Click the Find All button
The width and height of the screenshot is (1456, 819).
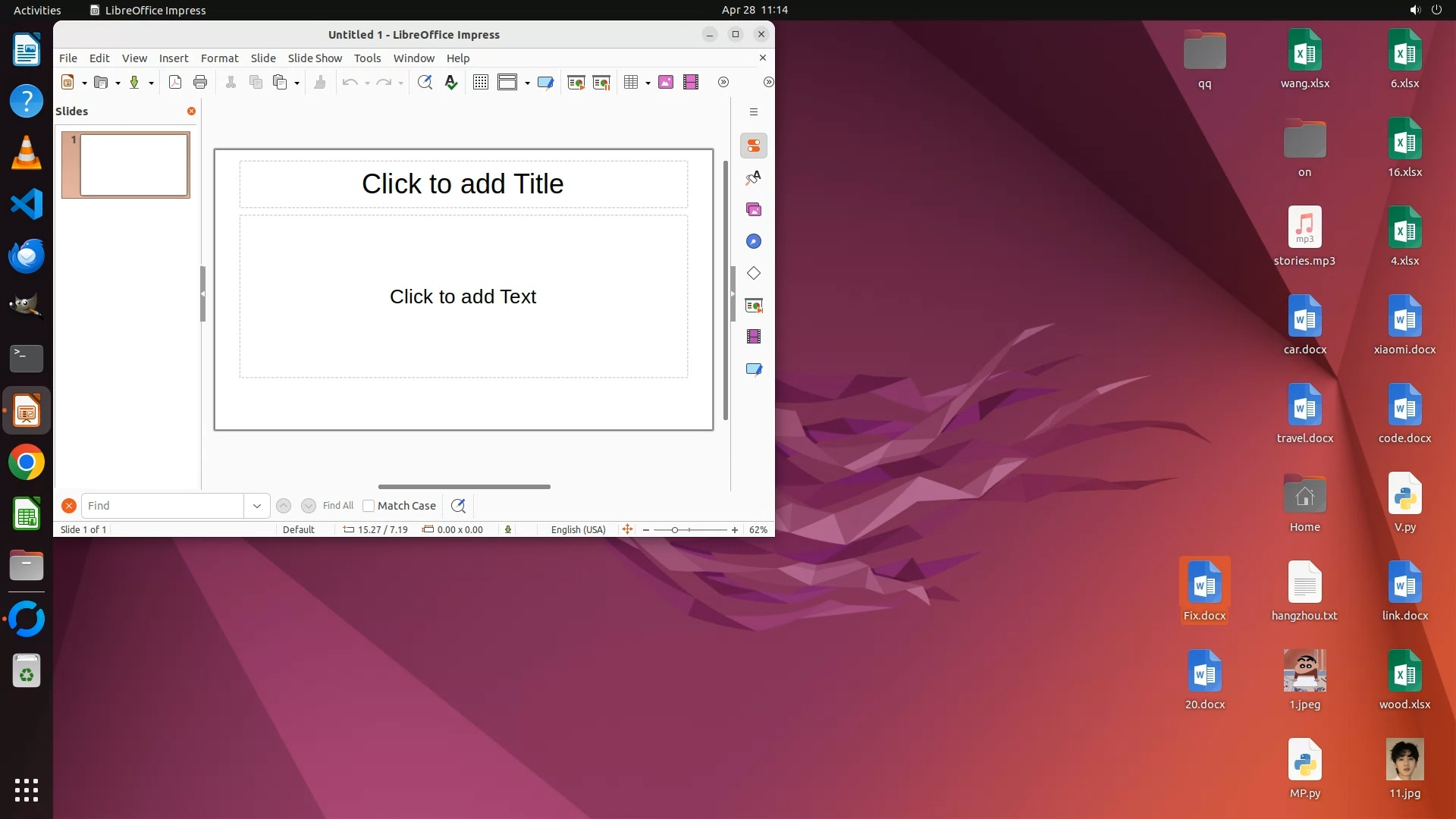(x=337, y=506)
